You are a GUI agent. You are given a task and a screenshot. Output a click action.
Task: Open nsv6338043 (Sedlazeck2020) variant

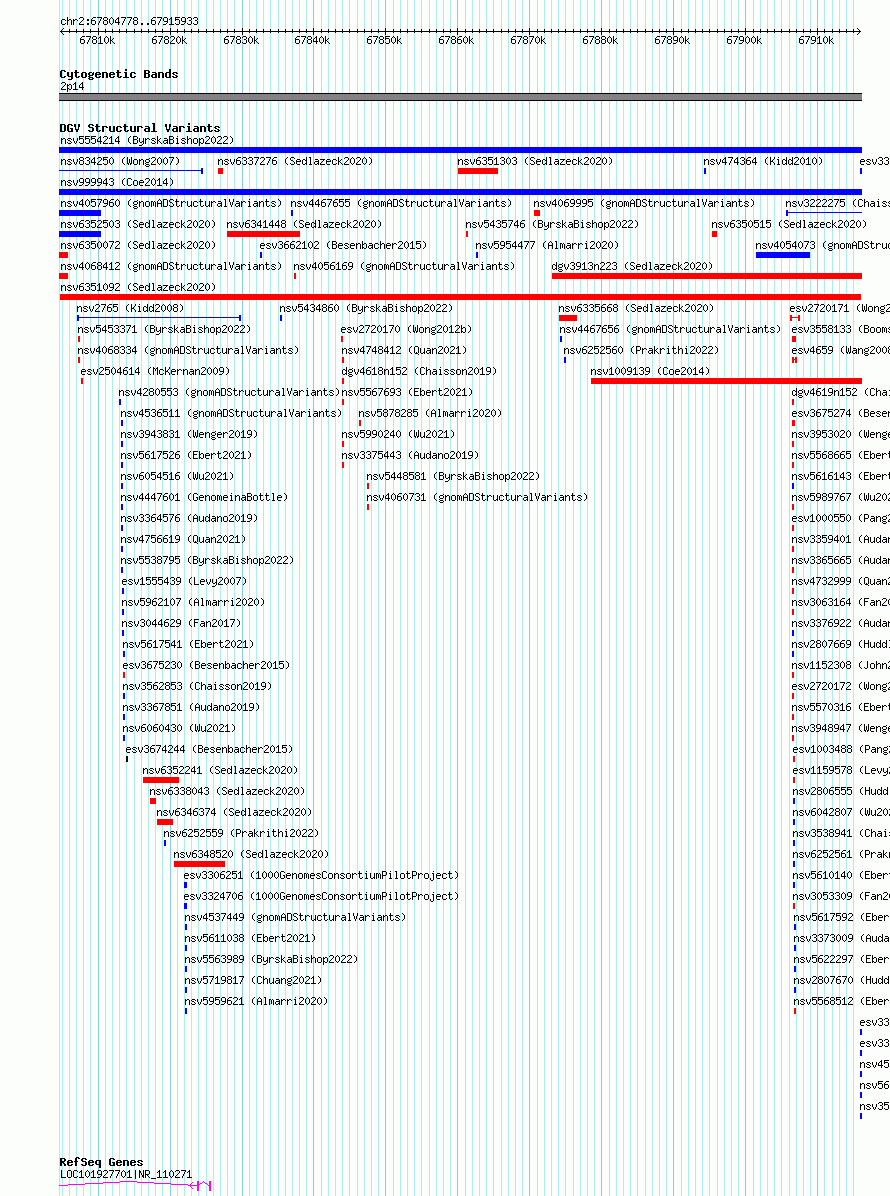point(227,791)
